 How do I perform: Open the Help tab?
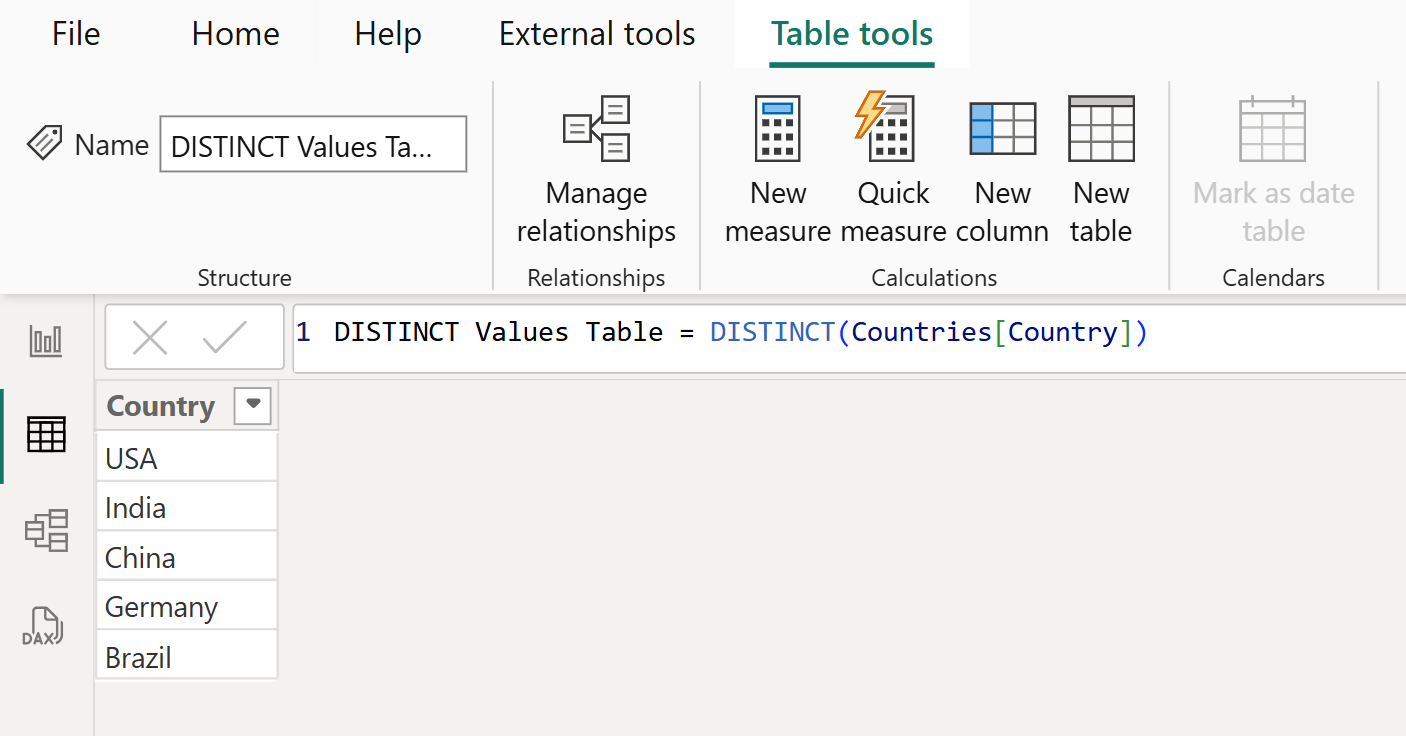(388, 34)
